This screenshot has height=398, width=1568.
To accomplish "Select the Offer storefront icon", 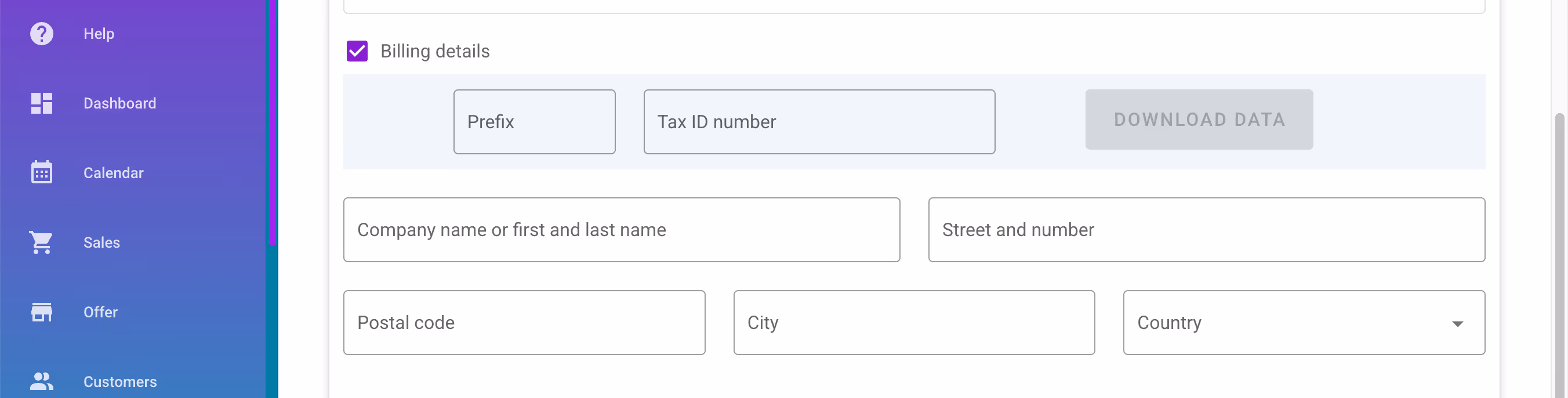I will [x=41, y=312].
